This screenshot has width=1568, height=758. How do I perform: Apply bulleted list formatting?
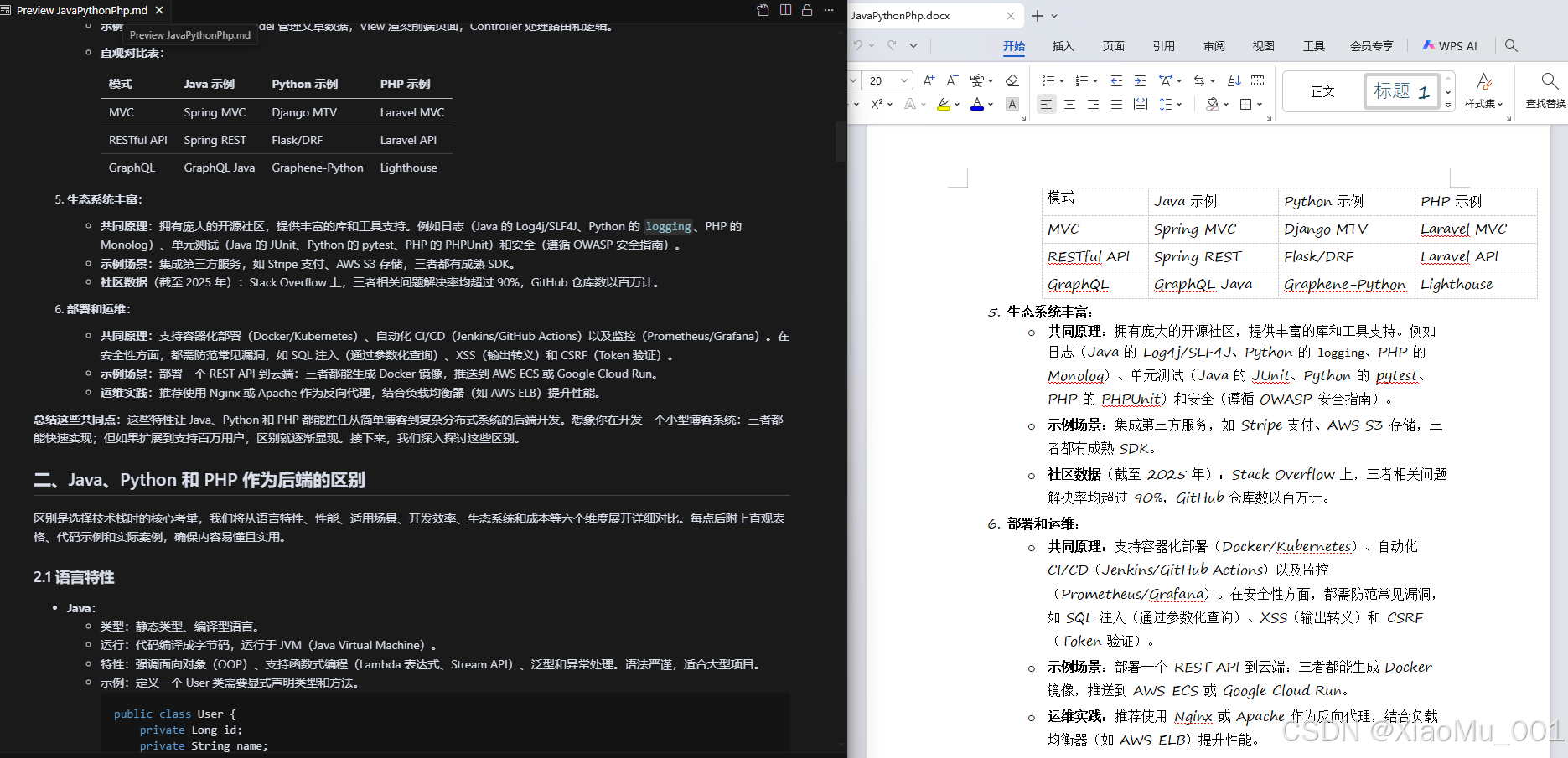coord(1048,80)
